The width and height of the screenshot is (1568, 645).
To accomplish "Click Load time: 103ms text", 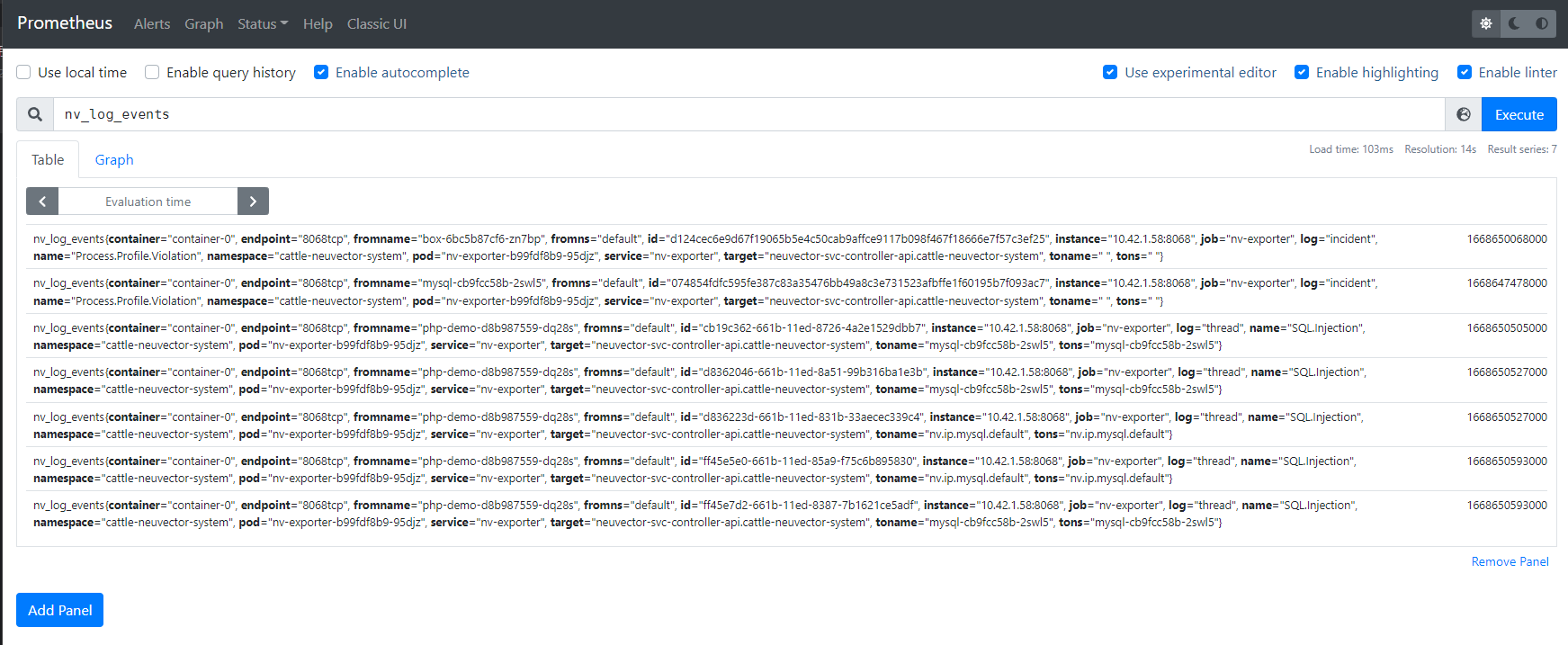I will tap(1351, 149).
